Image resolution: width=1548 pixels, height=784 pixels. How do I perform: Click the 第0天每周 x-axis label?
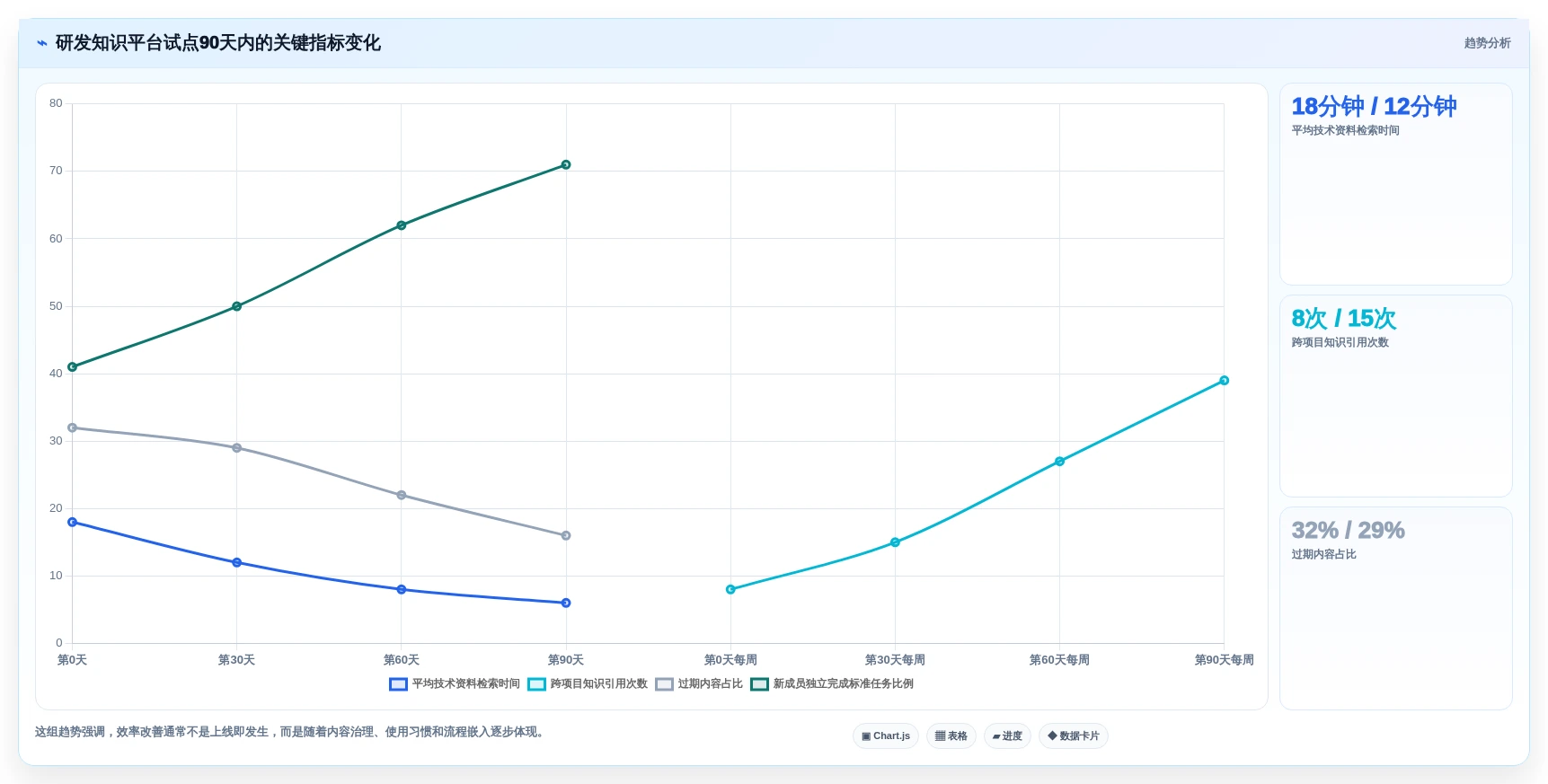click(x=730, y=660)
